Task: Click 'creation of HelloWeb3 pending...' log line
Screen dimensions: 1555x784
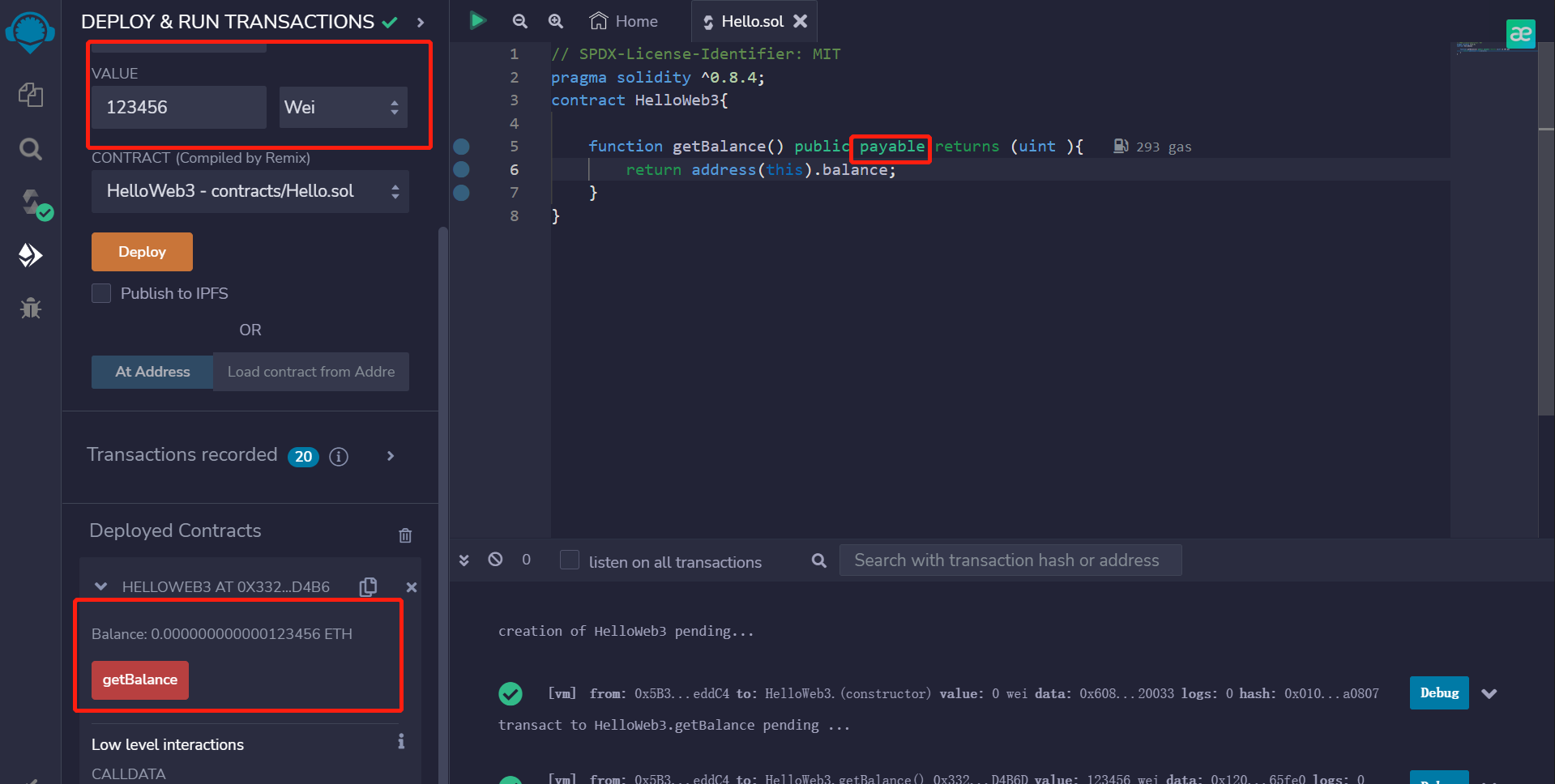Action: tap(626, 631)
